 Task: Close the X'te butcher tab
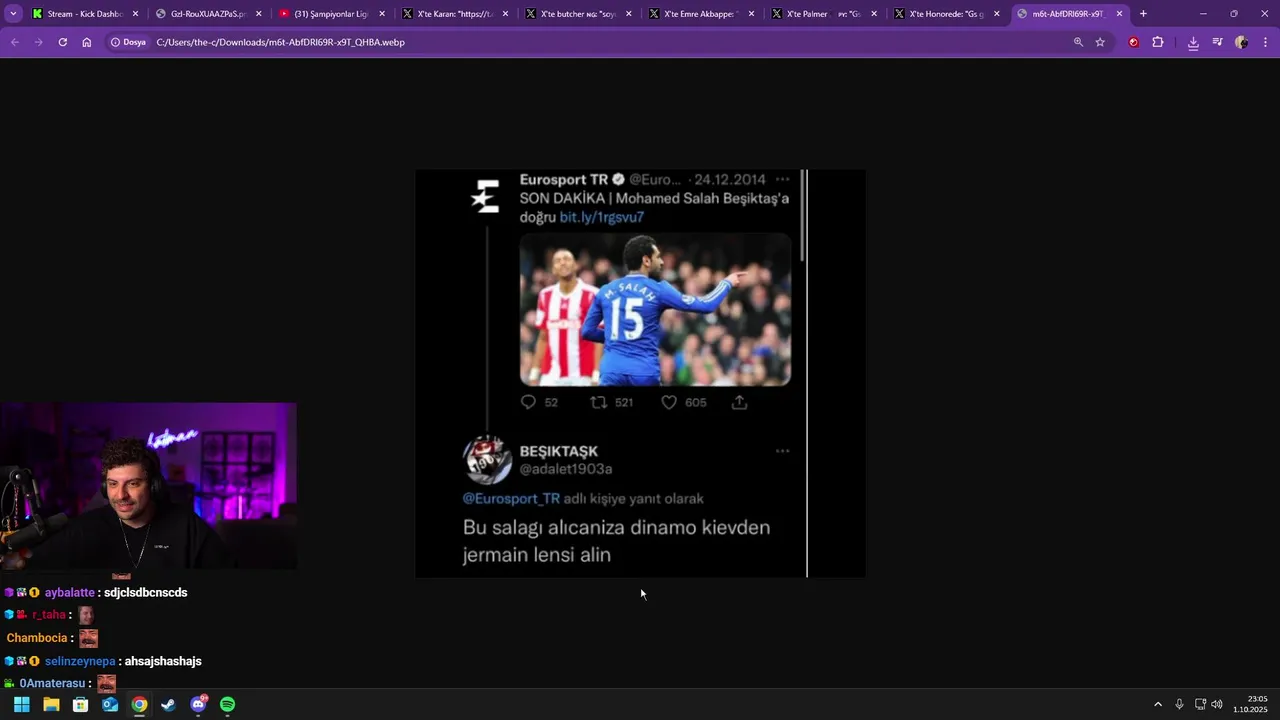628,14
